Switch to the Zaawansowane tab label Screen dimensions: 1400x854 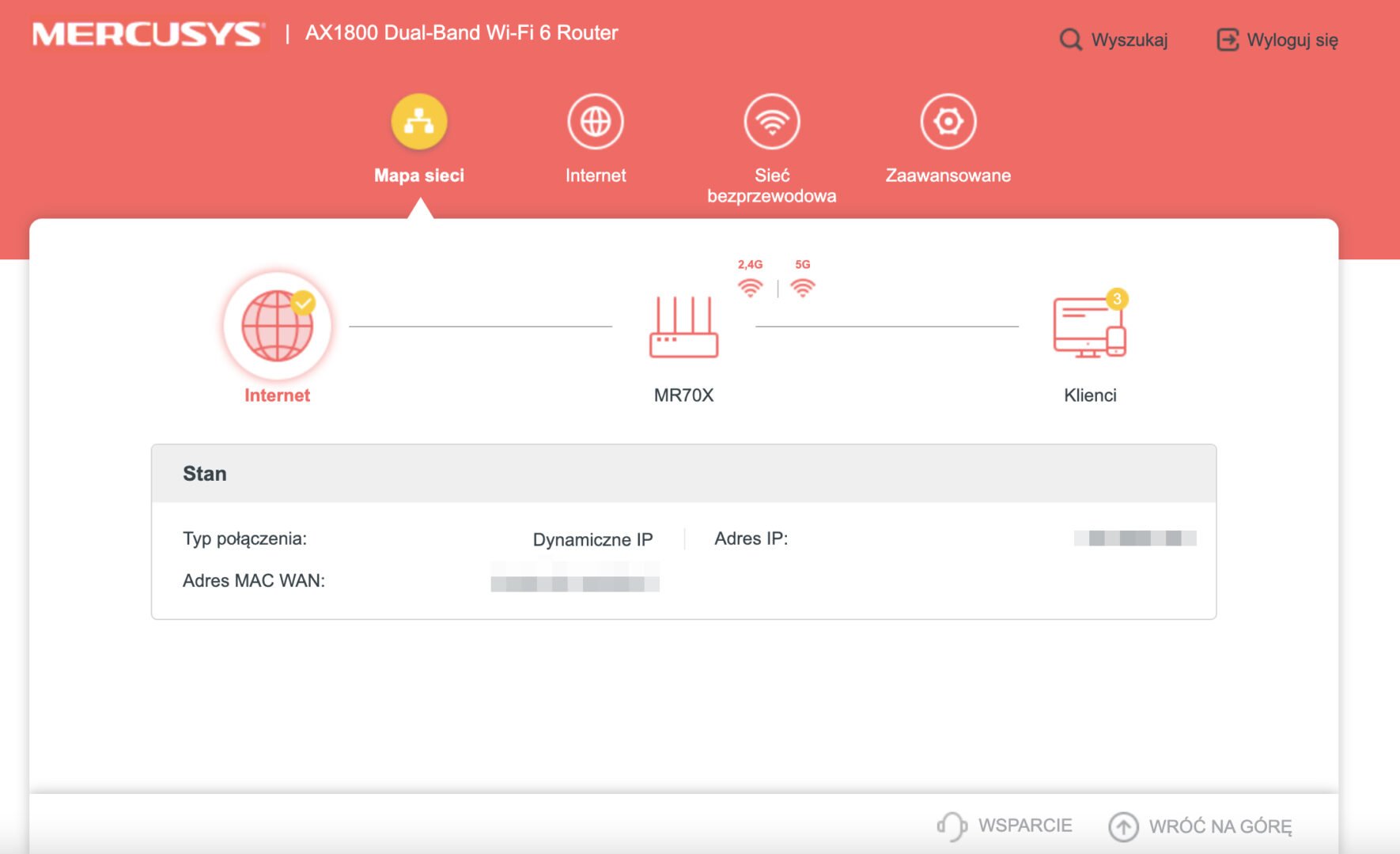tap(948, 176)
